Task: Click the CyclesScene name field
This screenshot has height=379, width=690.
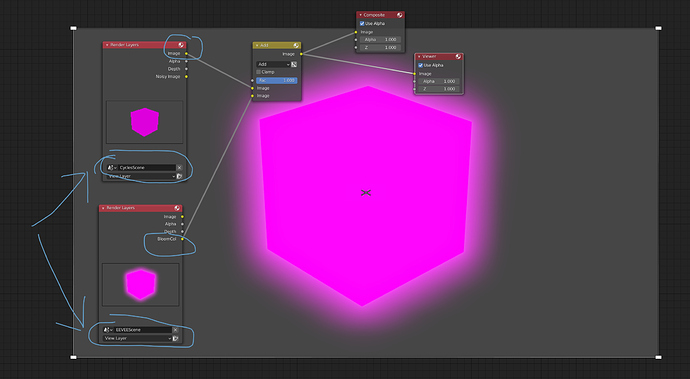Action: [x=147, y=168]
